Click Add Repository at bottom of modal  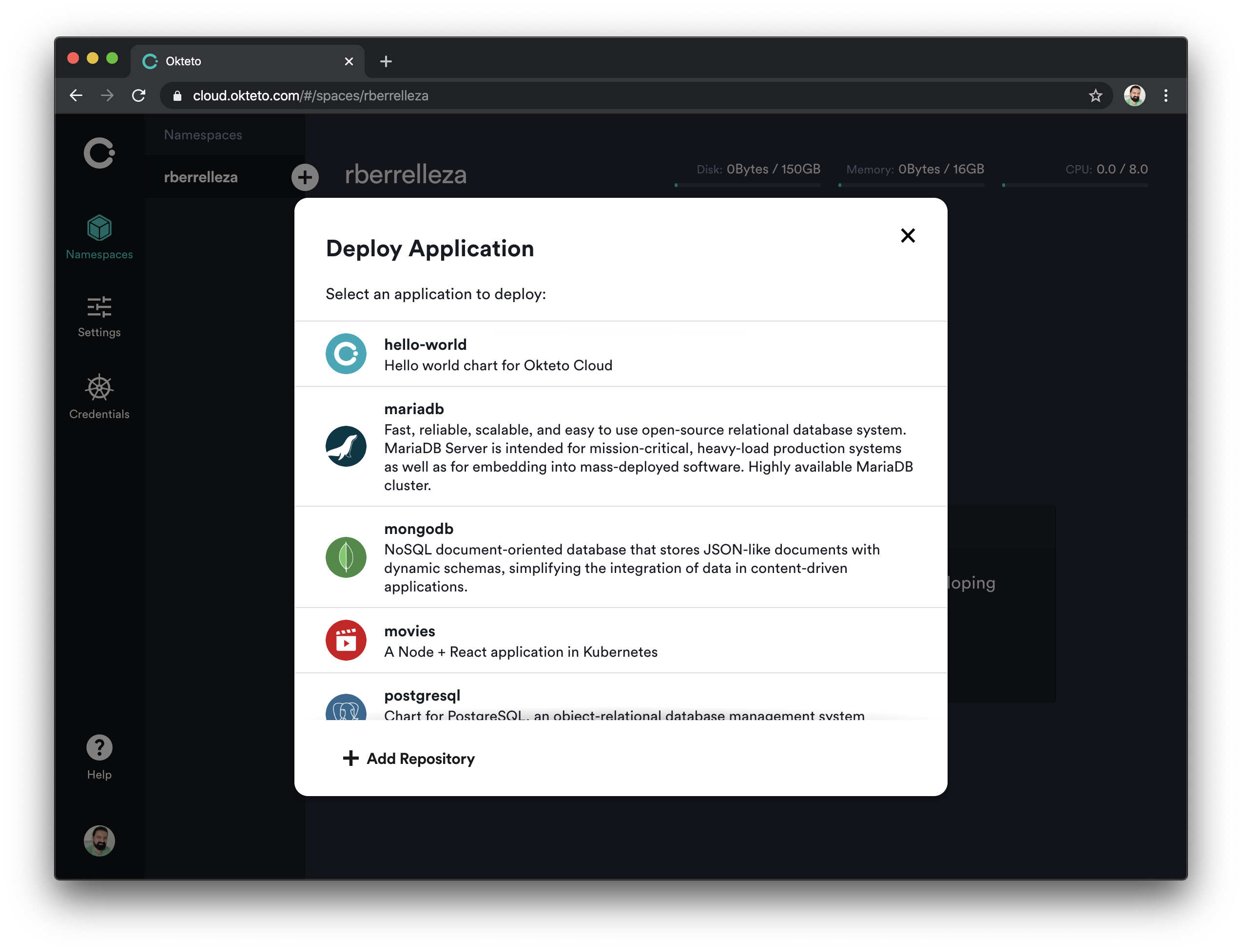[x=408, y=758]
